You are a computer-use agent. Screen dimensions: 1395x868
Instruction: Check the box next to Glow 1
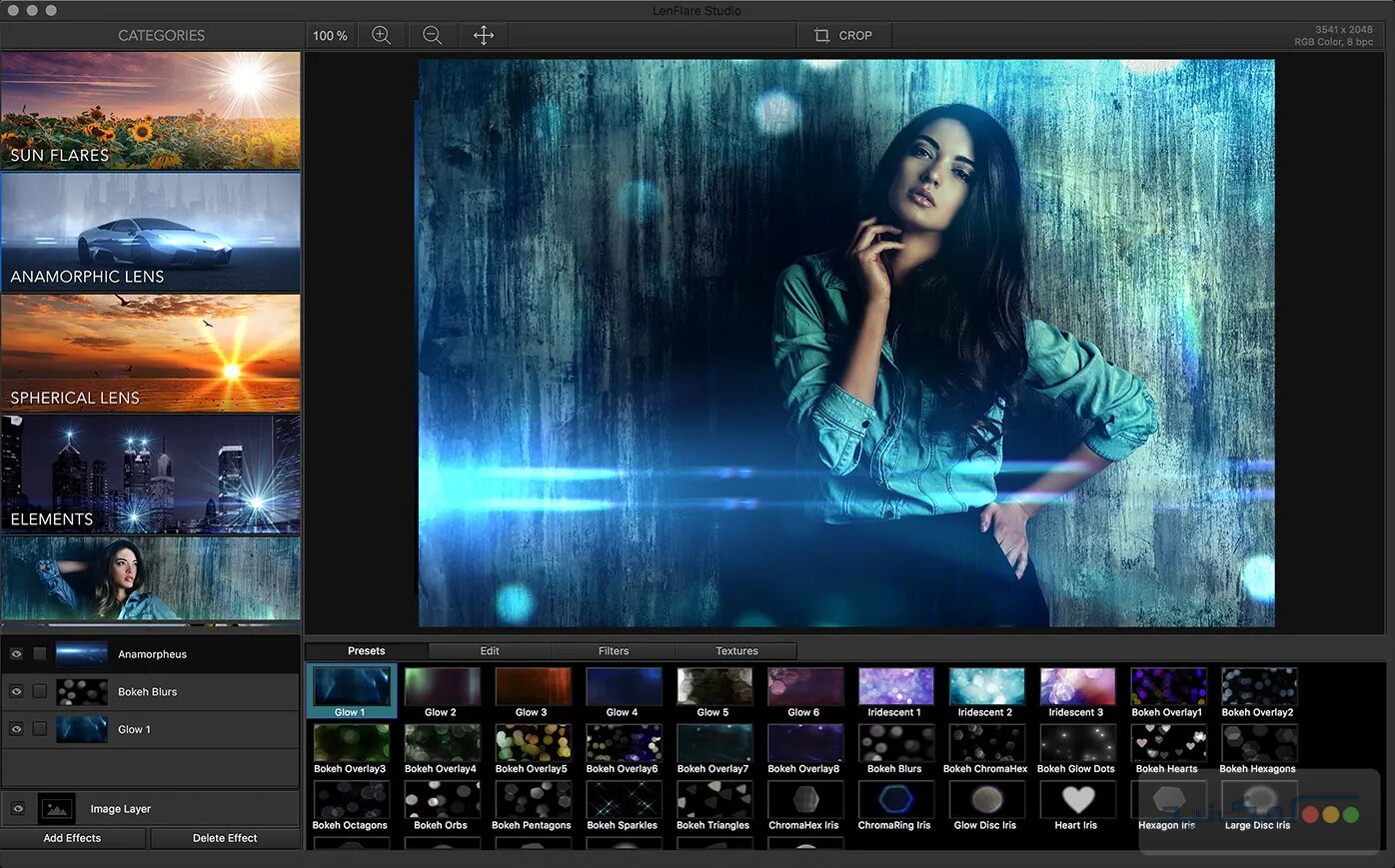pos(39,729)
